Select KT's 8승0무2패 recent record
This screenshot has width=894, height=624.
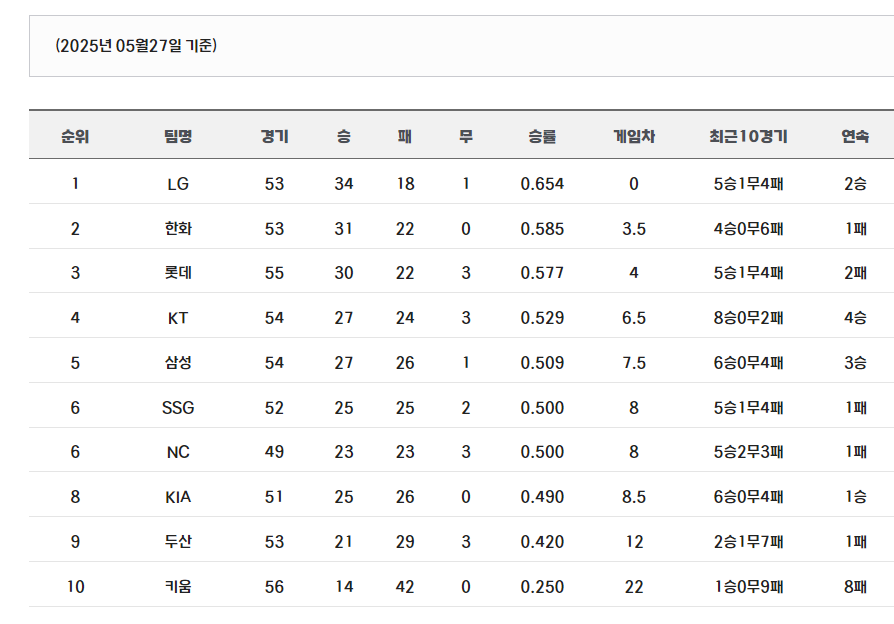(748, 318)
